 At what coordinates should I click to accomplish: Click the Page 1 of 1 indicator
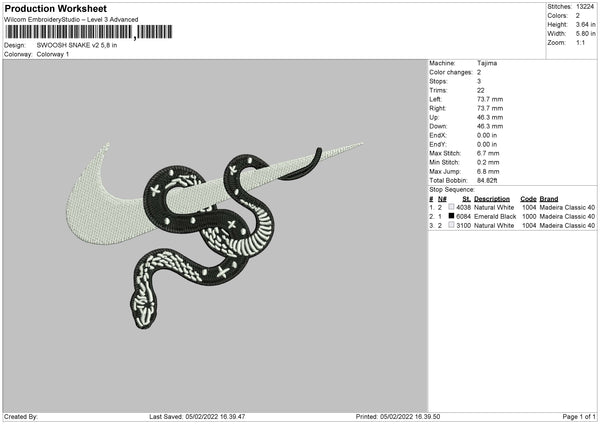click(579, 417)
